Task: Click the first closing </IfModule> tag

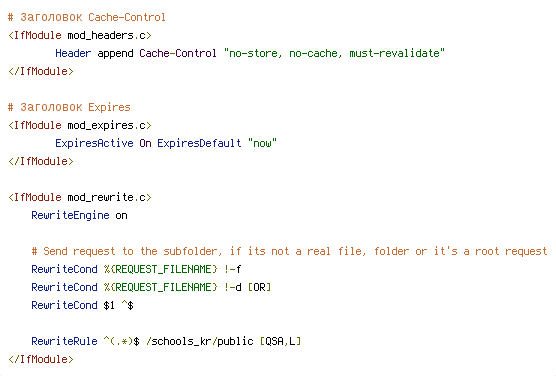Action: (x=41, y=71)
